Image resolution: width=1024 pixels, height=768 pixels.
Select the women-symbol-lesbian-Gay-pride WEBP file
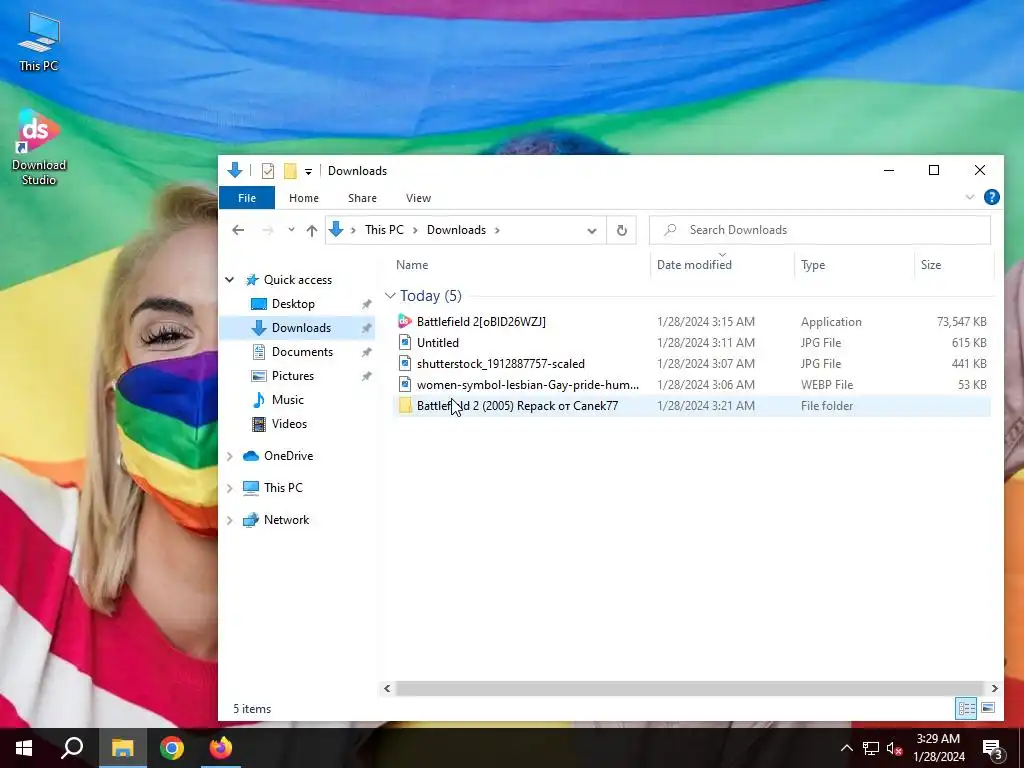pos(692,385)
